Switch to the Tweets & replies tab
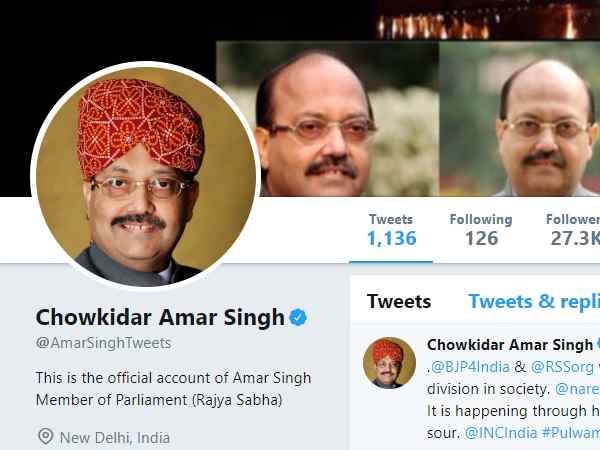 point(534,302)
